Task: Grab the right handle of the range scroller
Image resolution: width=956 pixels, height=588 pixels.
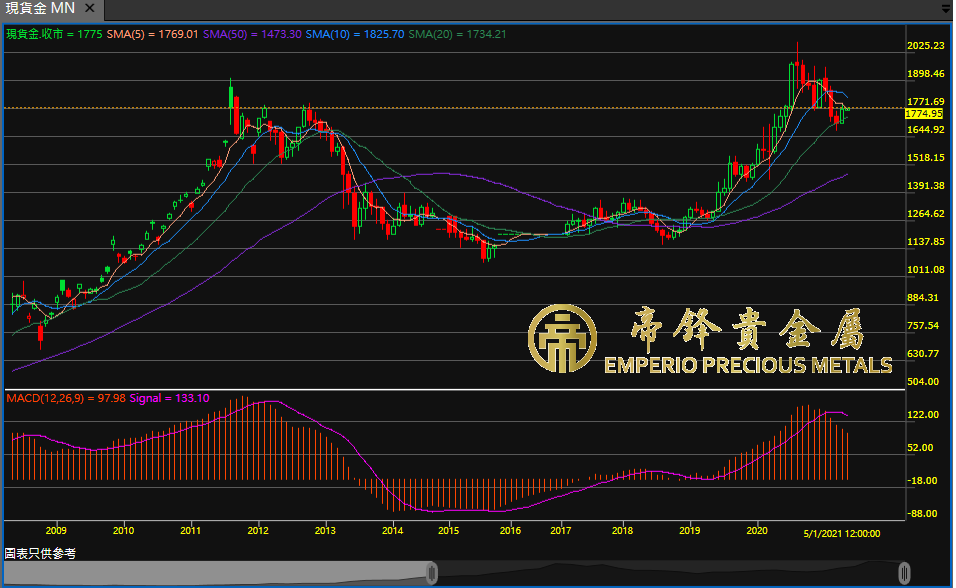Action: pyautogui.click(x=904, y=573)
